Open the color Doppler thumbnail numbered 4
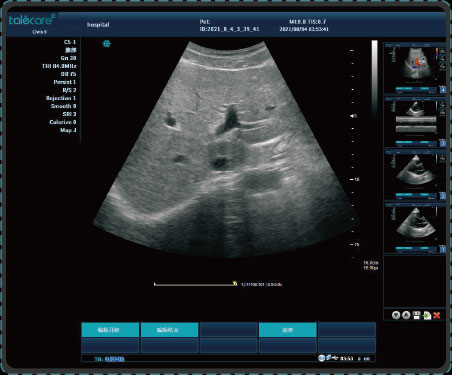Screen dimensions: 452x375 (415, 69)
